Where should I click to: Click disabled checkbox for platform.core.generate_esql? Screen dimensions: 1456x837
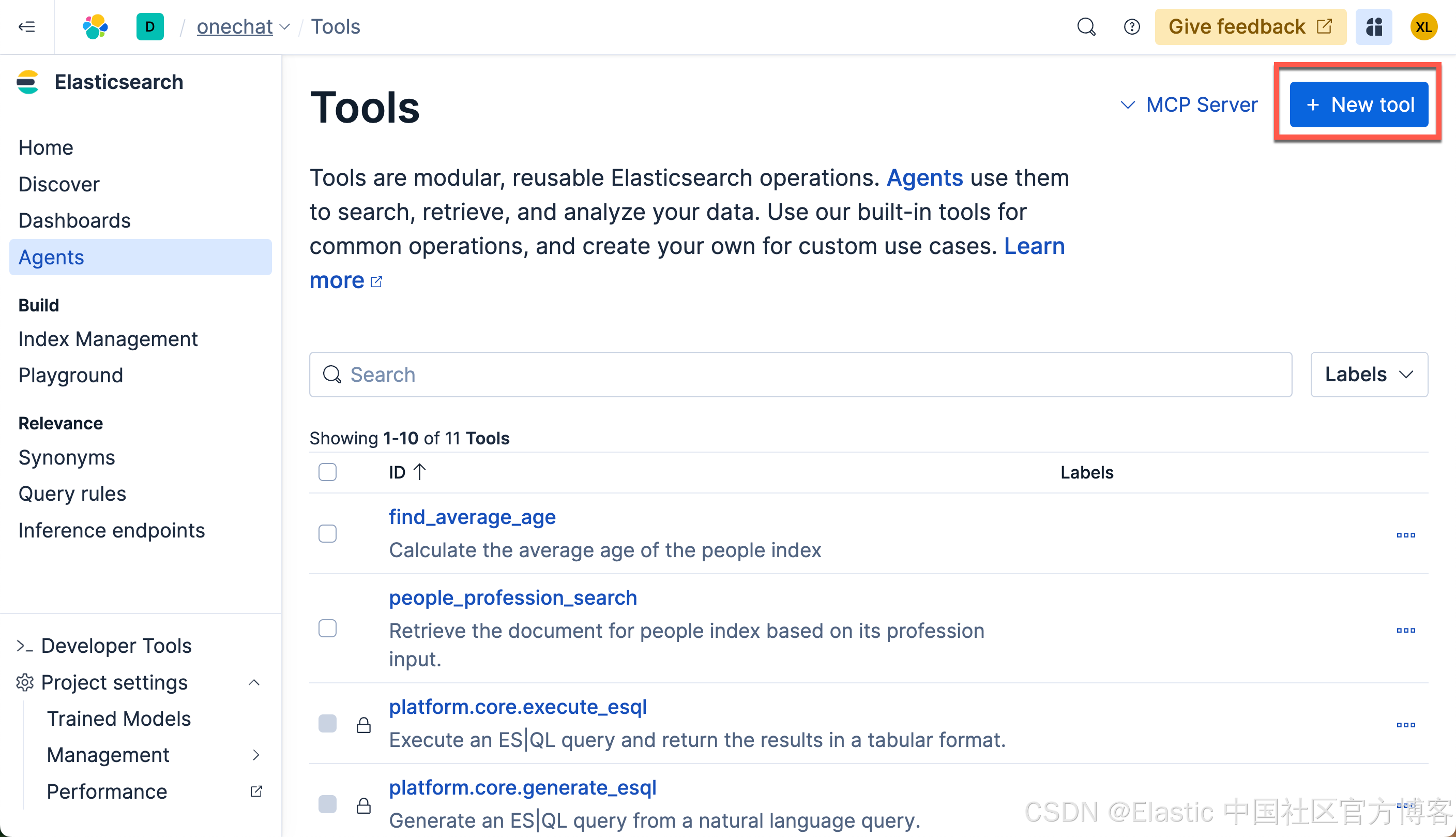327,804
